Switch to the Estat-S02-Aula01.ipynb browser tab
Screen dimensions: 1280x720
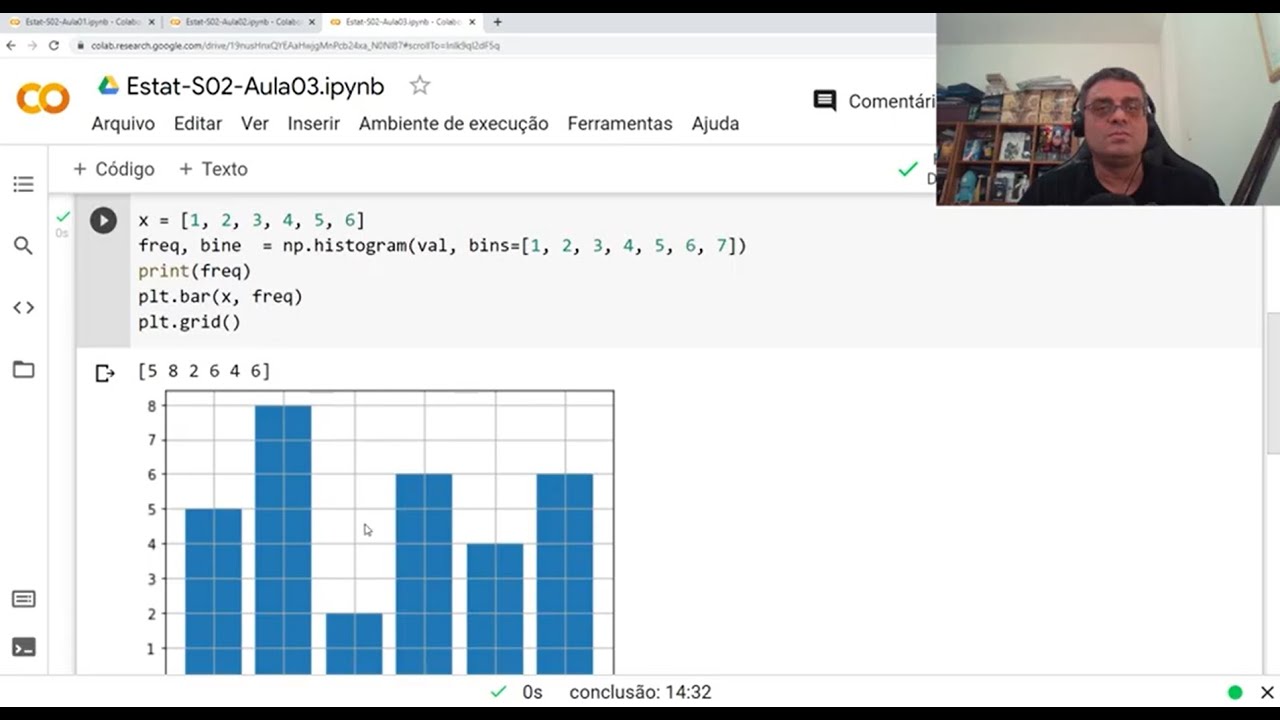click(82, 21)
